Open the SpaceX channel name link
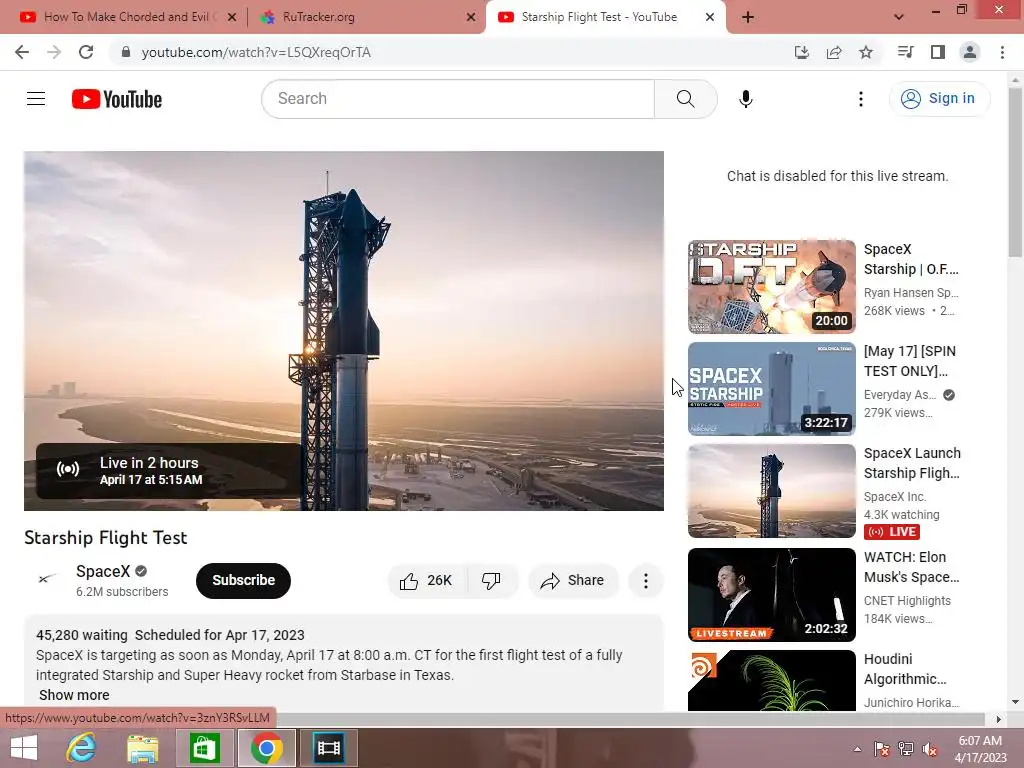1024x768 pixels. pyautogui.click(x=103, y=571)
